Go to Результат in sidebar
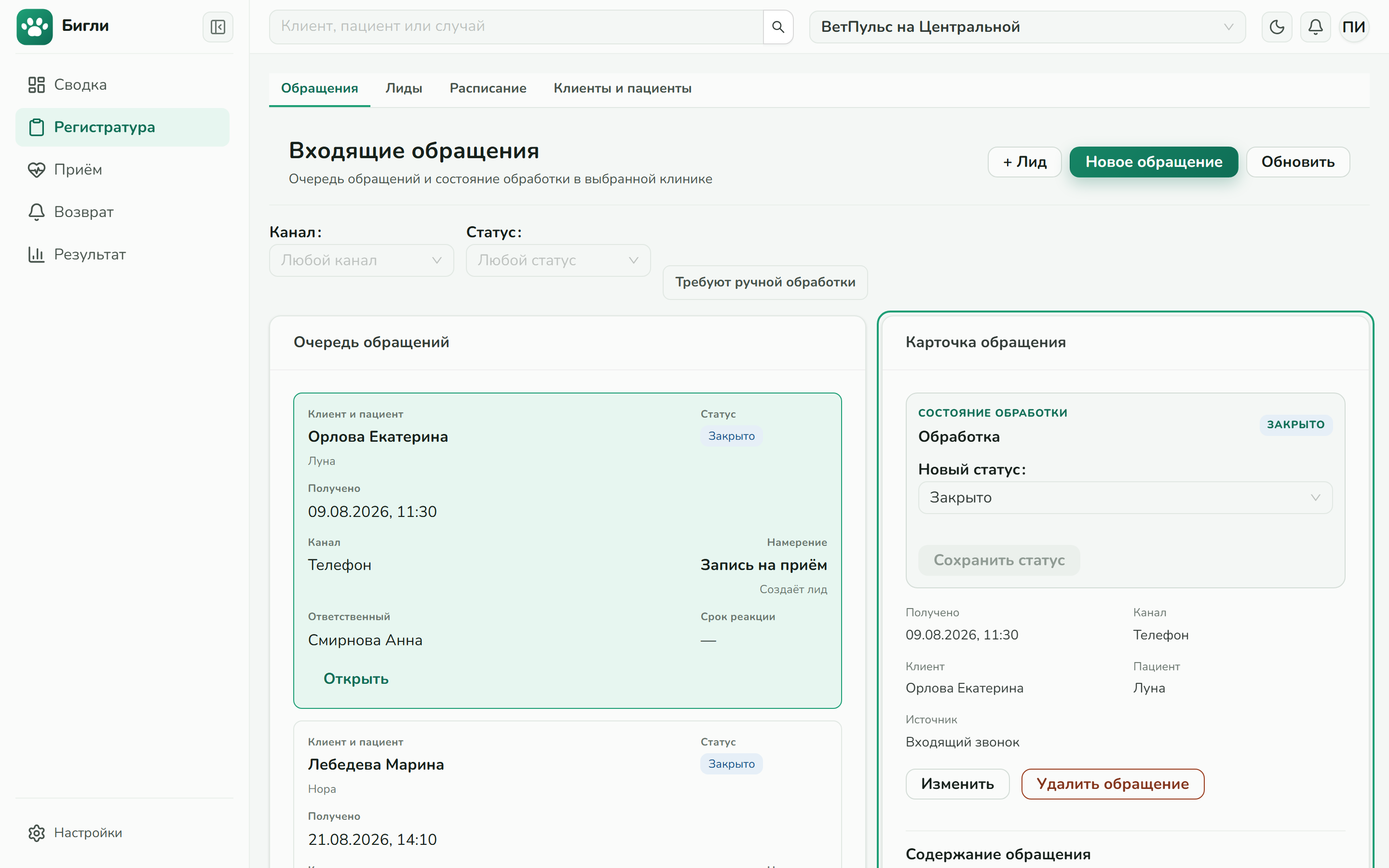The height and width of the screenshot is (868, 1389). (x=122, y=254)
